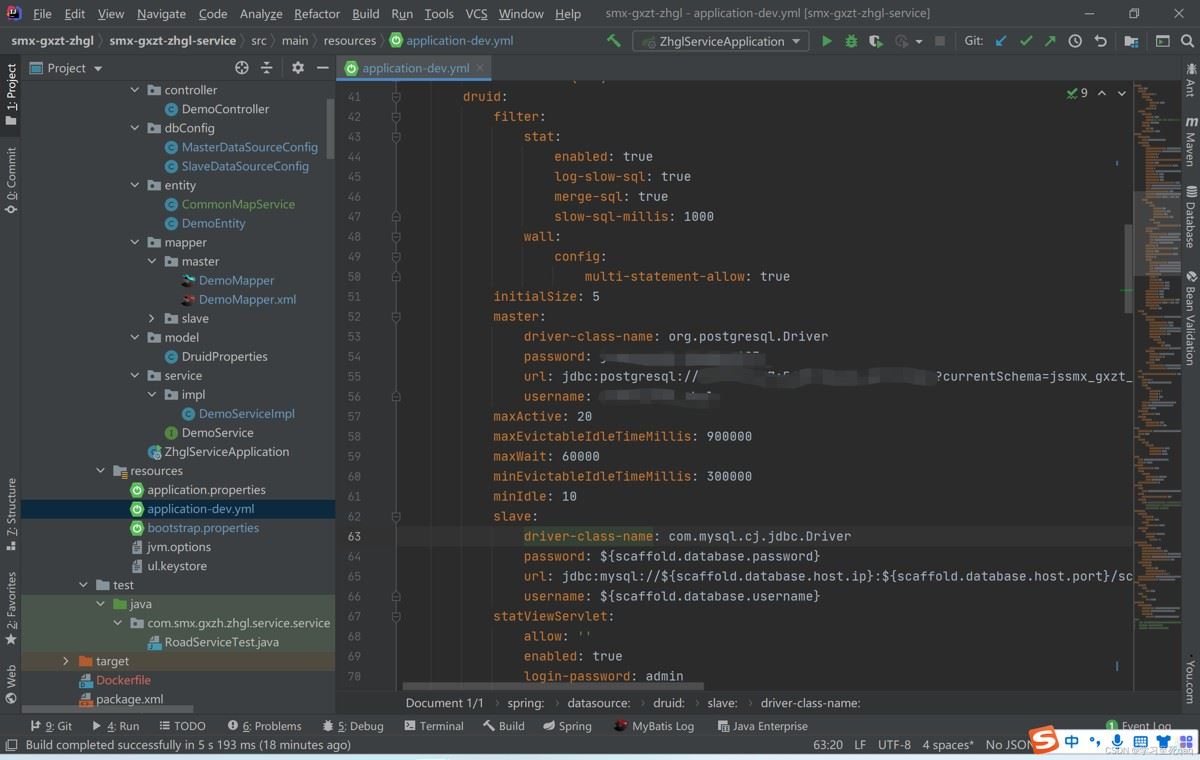The width and height of the screenshot is (1200, 760).
Task: Open the ZhglServiceApplication run configuration dropdown
Action: pyautogui.click(x=721, y=41)
